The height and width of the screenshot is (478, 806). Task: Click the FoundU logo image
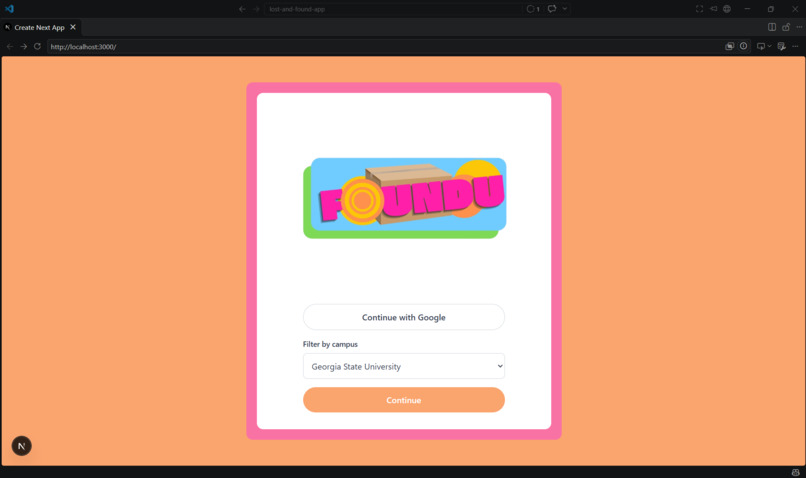405,198
